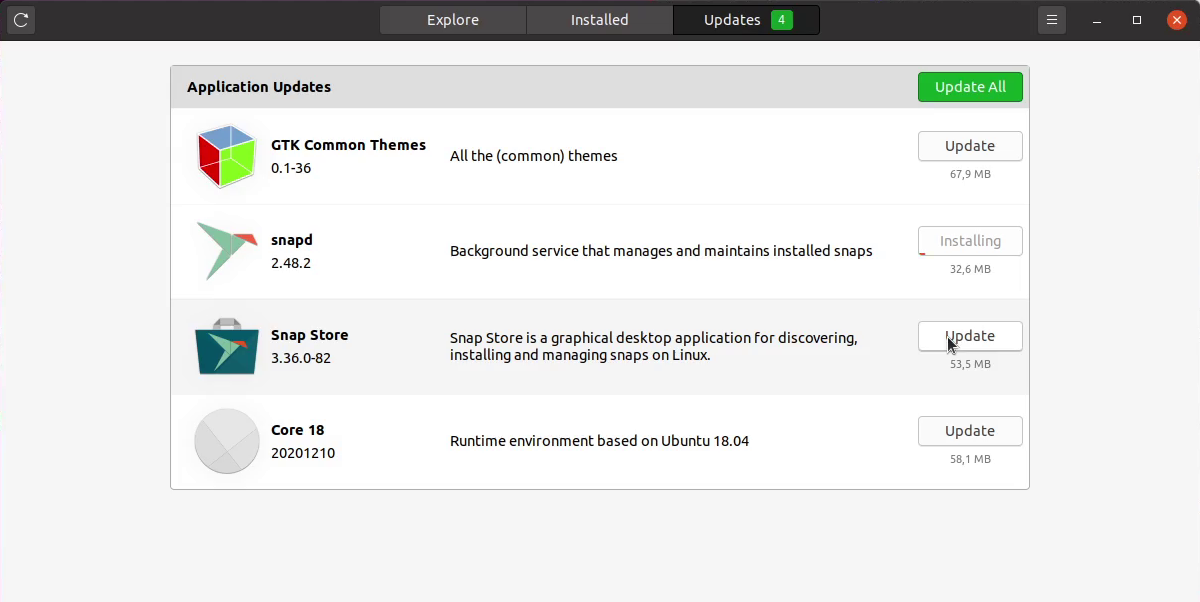Click 'Runtime environment based on Ubuntu 18.04'
1200x602 pixels.
pos(599,441)
